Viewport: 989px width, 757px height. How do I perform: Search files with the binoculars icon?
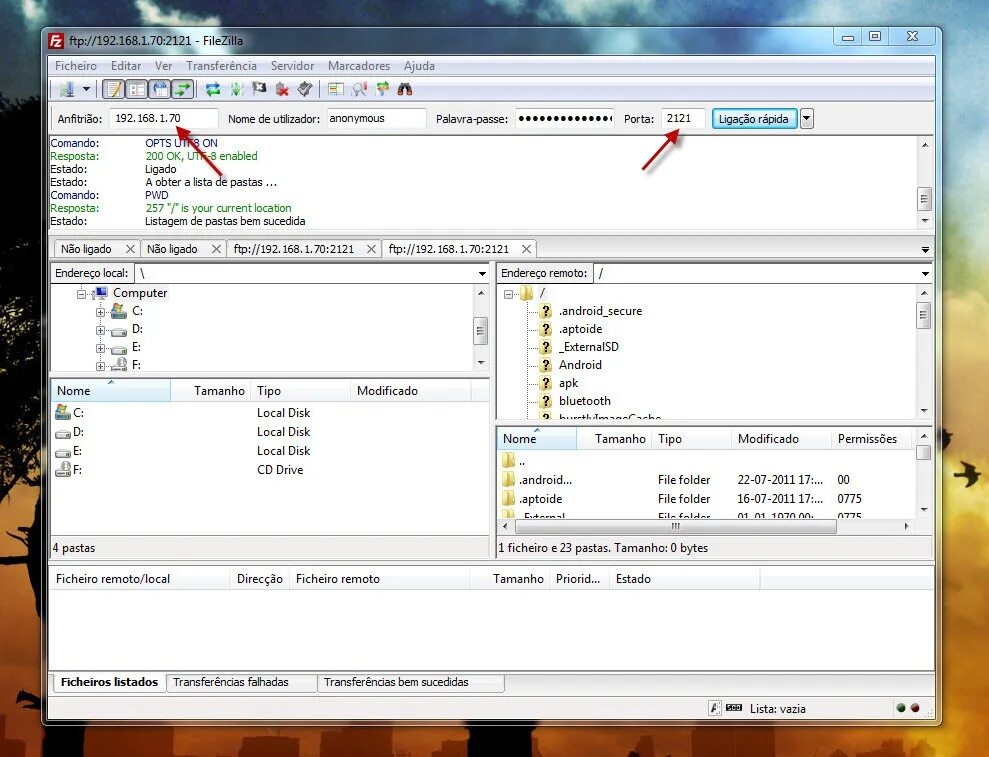pos(405,90)
